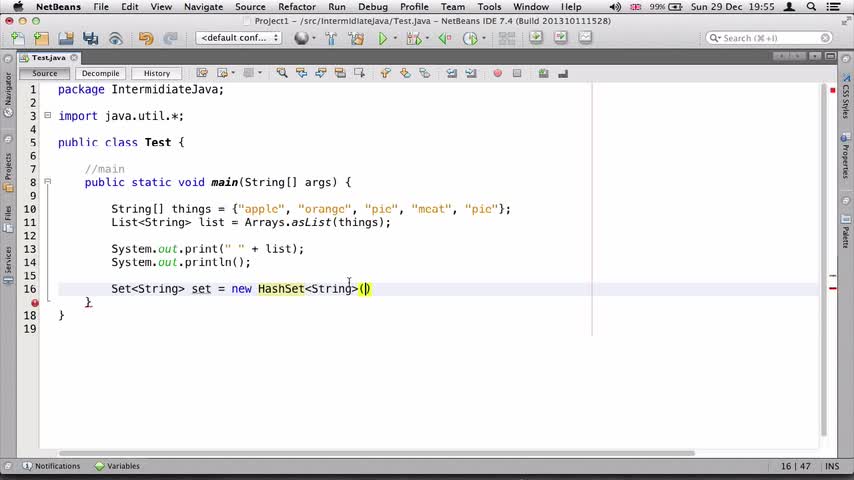Switch to Source view
This screenshot has height=480, width=854.
click(45, 73)
